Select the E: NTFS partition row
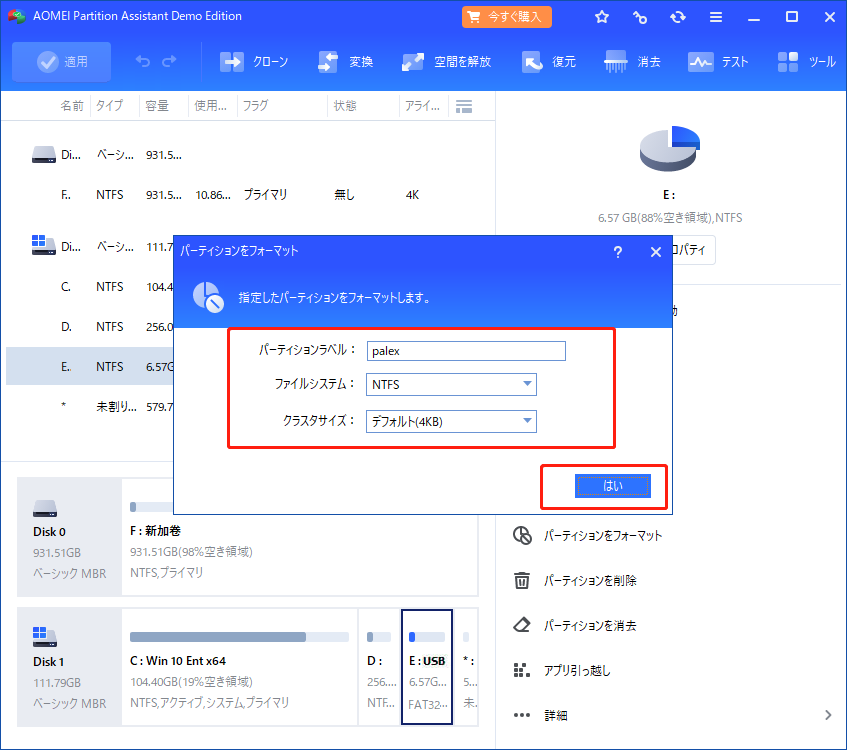This screenshot has height=750, width=847. (x=90, y=367)
